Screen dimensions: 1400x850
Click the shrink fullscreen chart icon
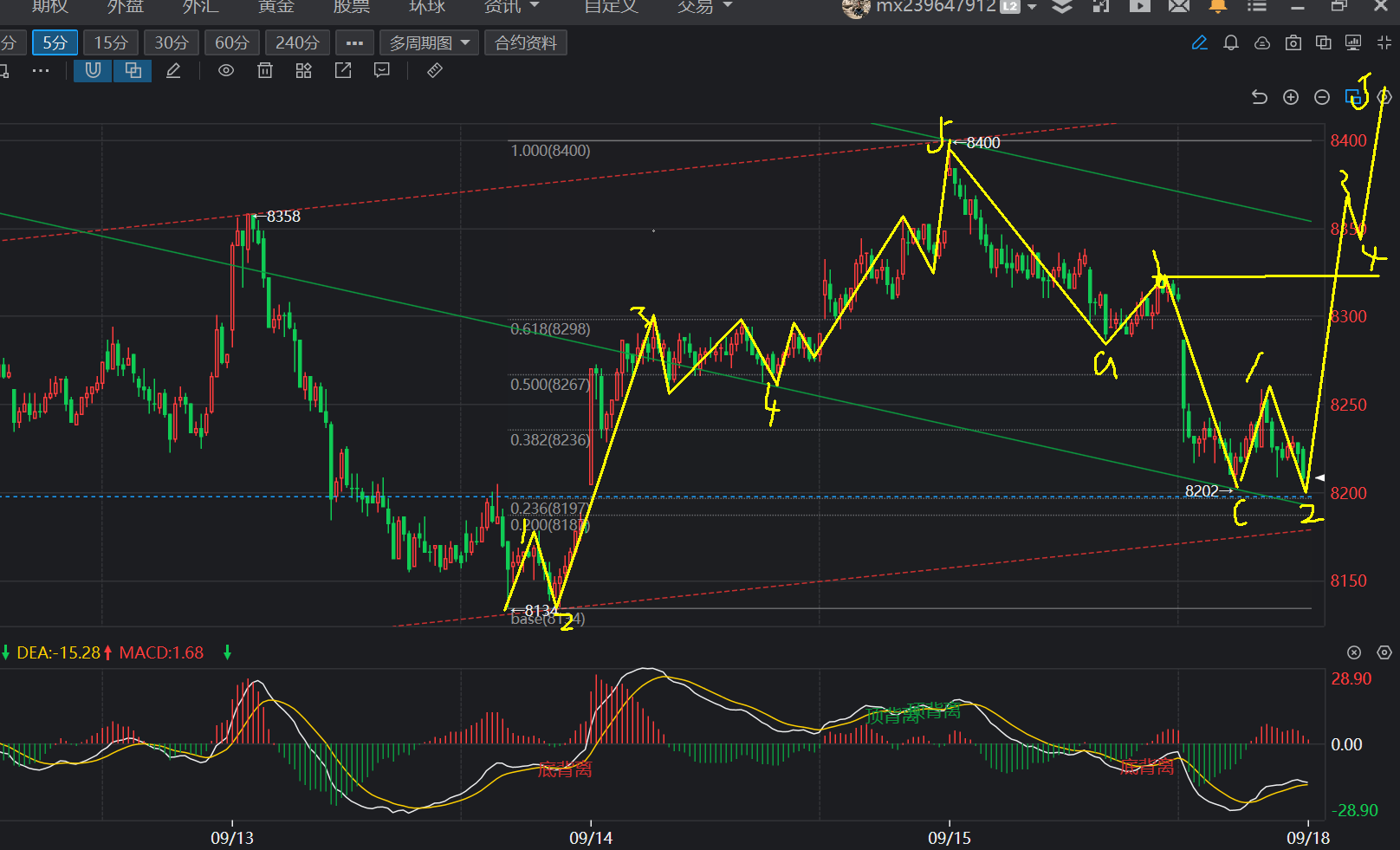[1384, 42]
